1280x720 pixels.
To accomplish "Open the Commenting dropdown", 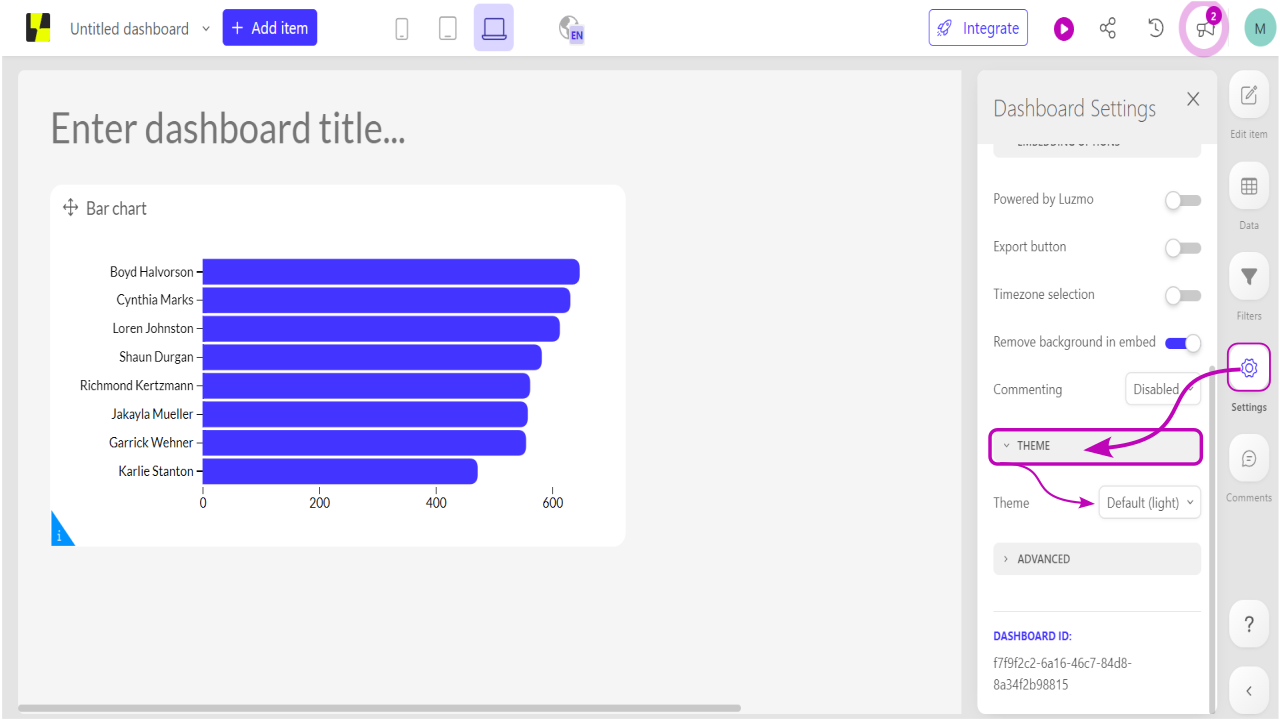I will tap(1161, 390).
